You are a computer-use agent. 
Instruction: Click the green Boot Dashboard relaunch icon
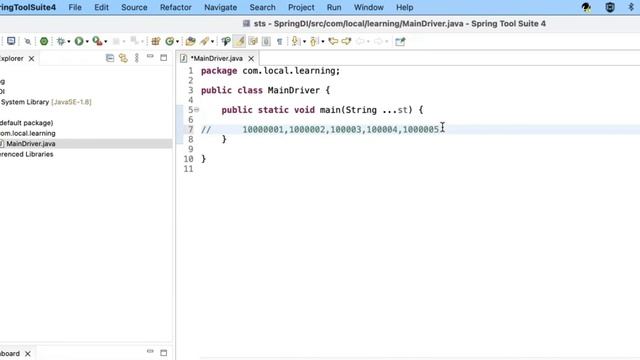(x=44, y=41)
